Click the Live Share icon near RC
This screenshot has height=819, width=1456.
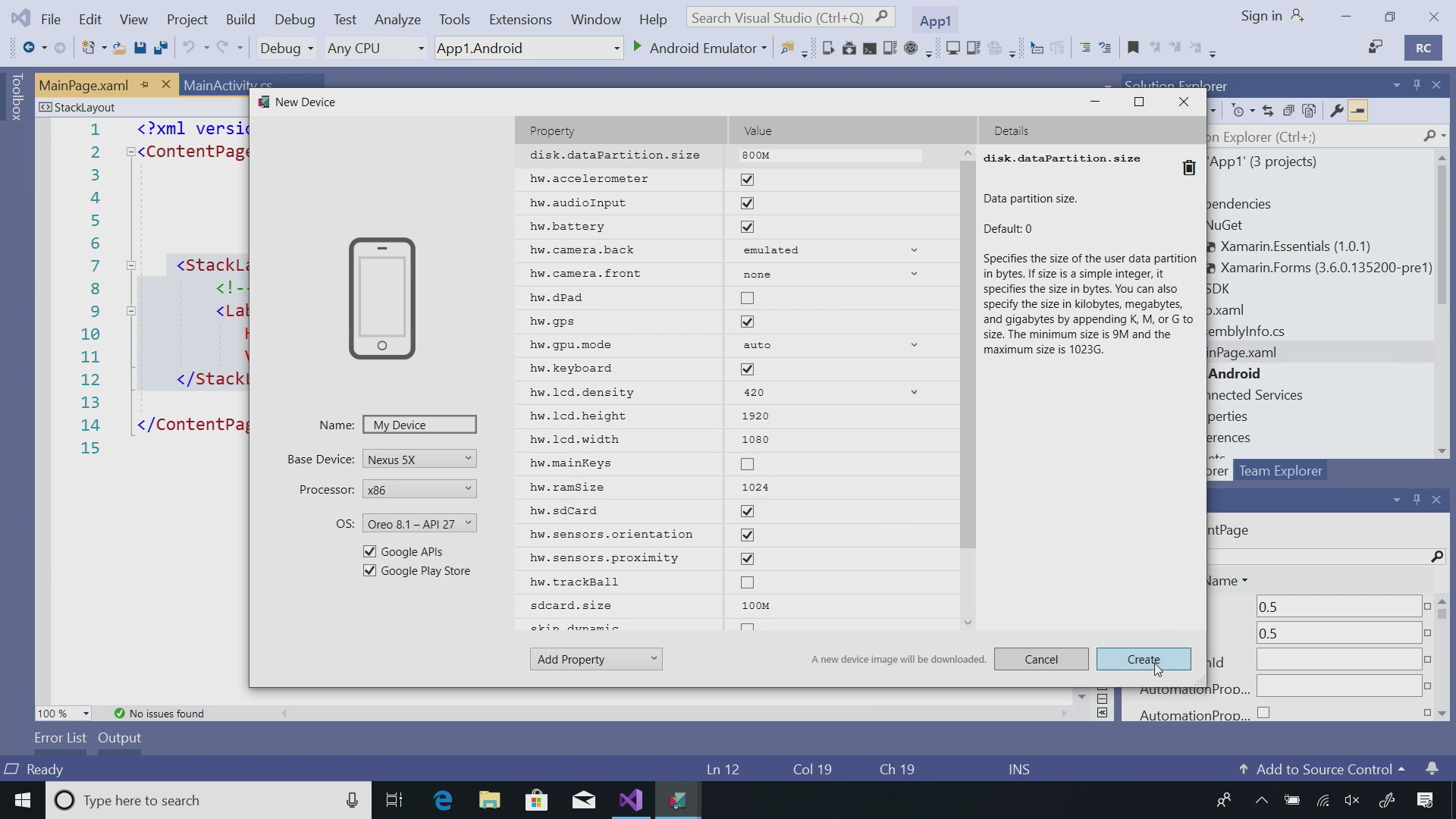click(1375, 48)
